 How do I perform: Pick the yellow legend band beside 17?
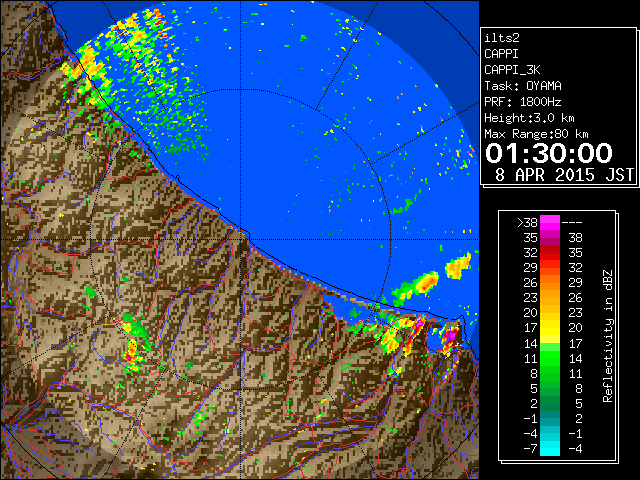tap(550, 328)
